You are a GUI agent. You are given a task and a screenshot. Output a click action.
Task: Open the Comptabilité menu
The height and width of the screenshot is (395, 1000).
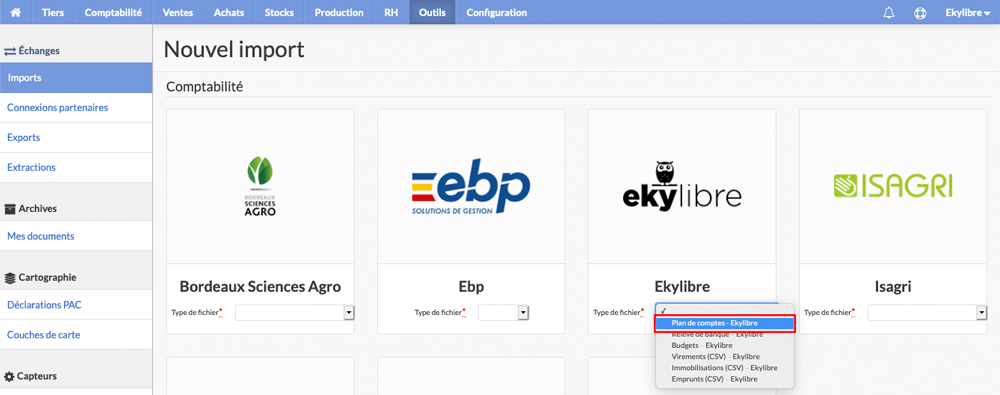click(113, 12)
